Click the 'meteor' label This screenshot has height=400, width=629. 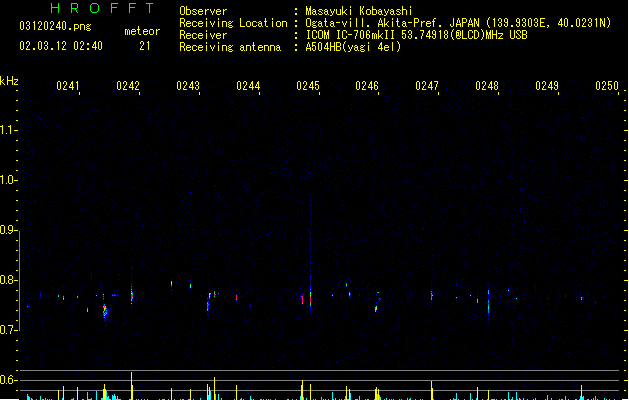point(142,31)
